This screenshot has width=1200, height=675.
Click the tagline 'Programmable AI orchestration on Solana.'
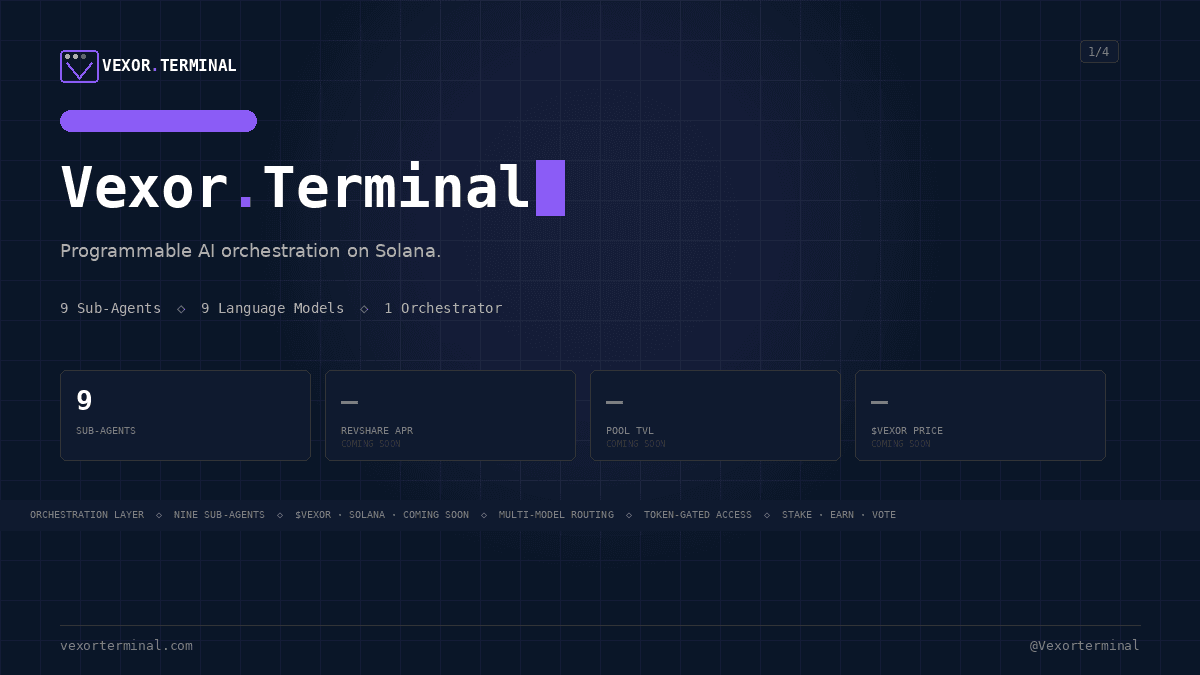pyautogui.click(x=251, y=251)
